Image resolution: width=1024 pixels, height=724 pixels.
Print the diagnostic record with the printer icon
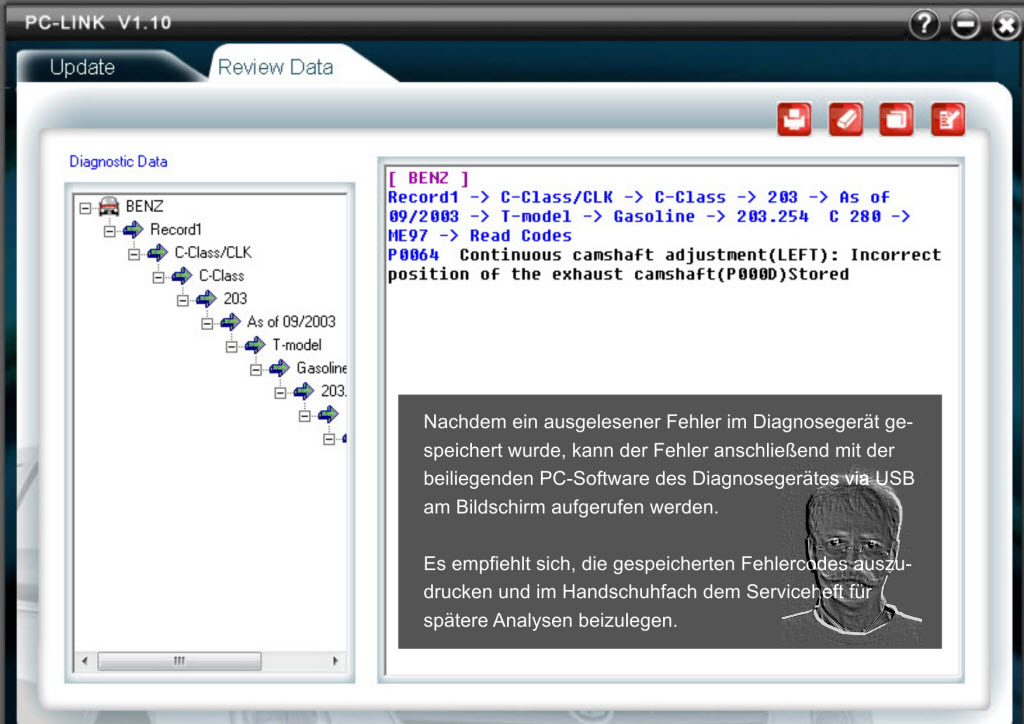794,119
